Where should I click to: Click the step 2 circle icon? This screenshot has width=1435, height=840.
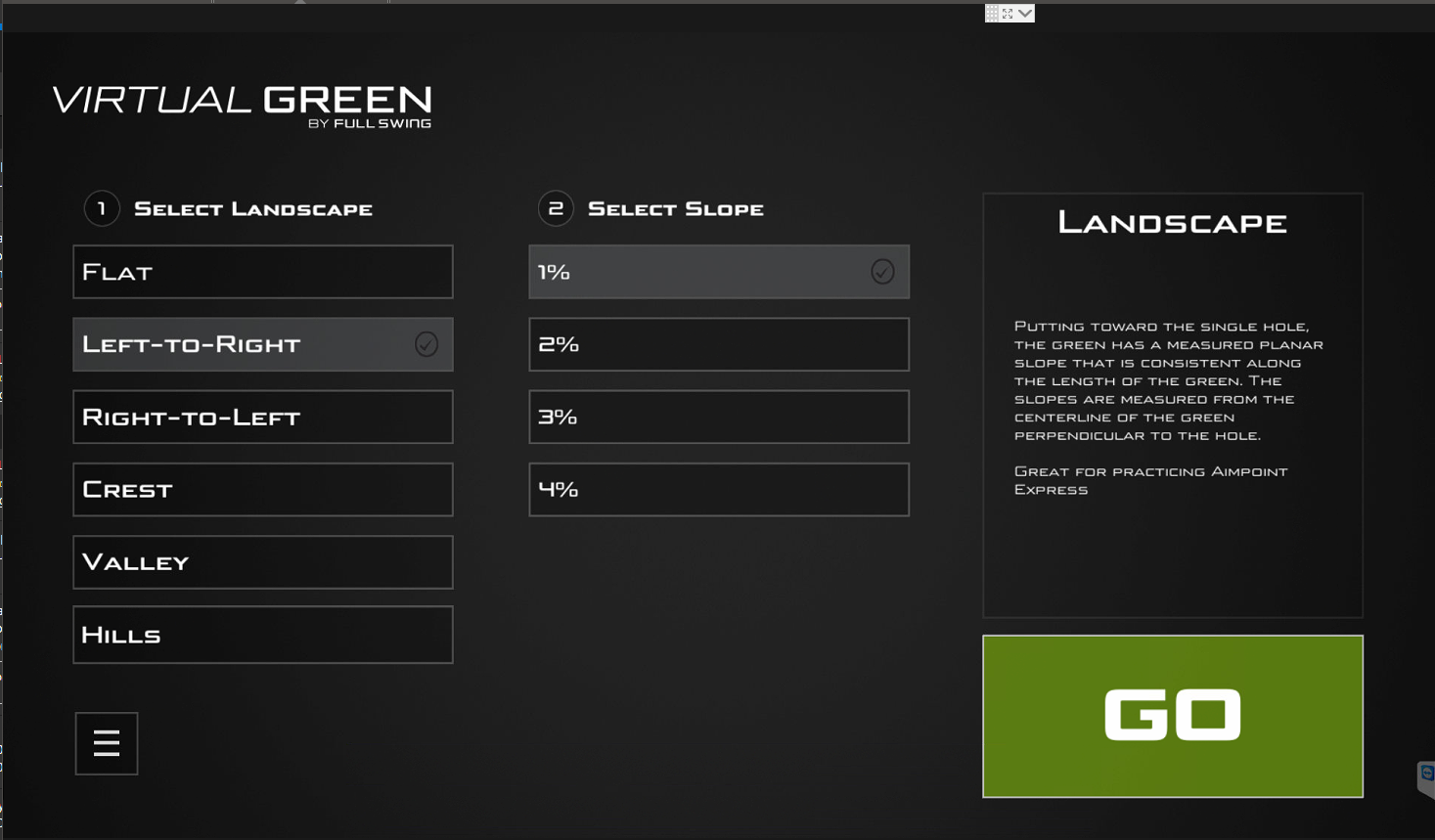(556, 208)
